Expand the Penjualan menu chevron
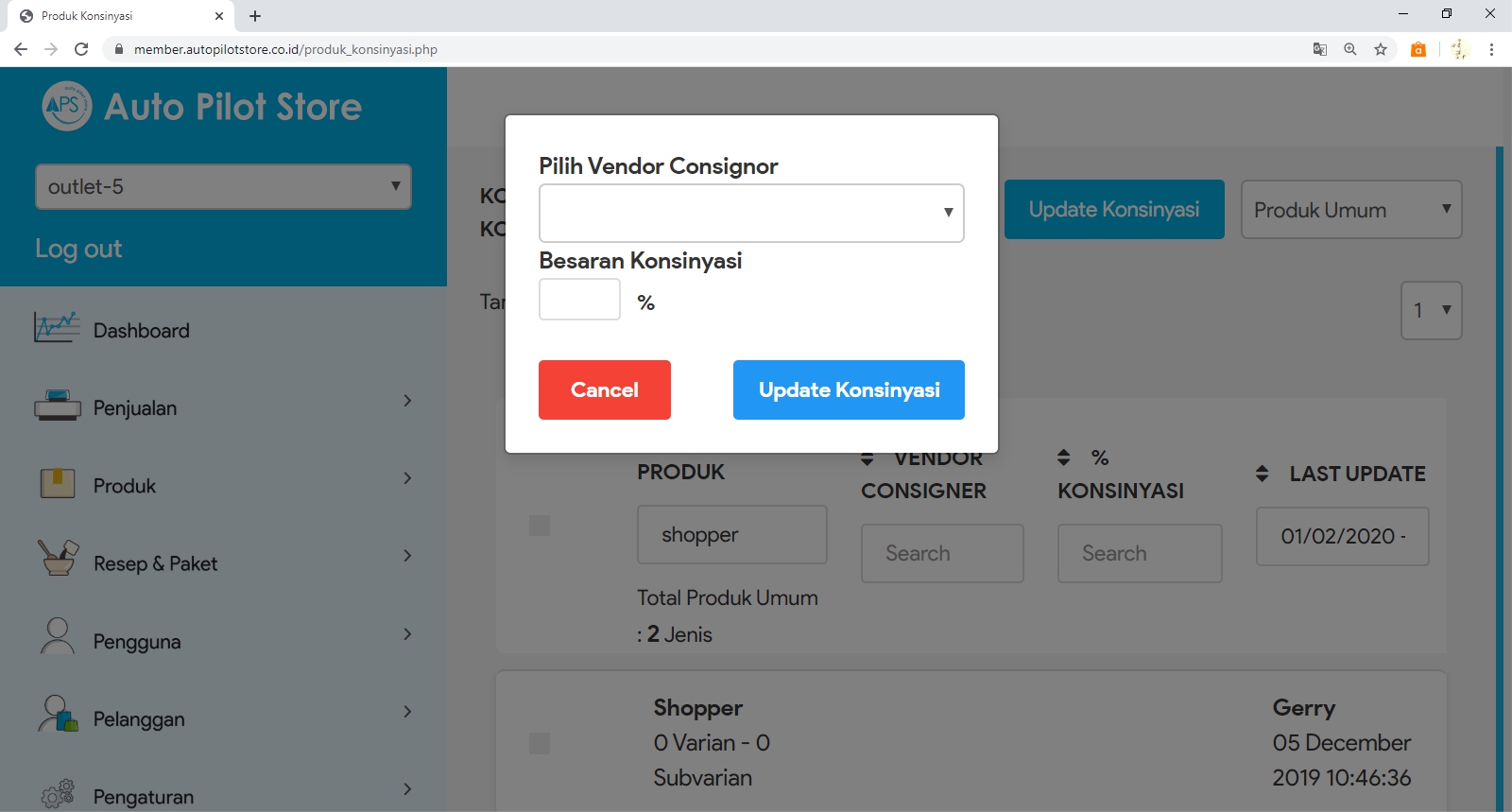This screenshot has width=1512, height=812. 407,401
